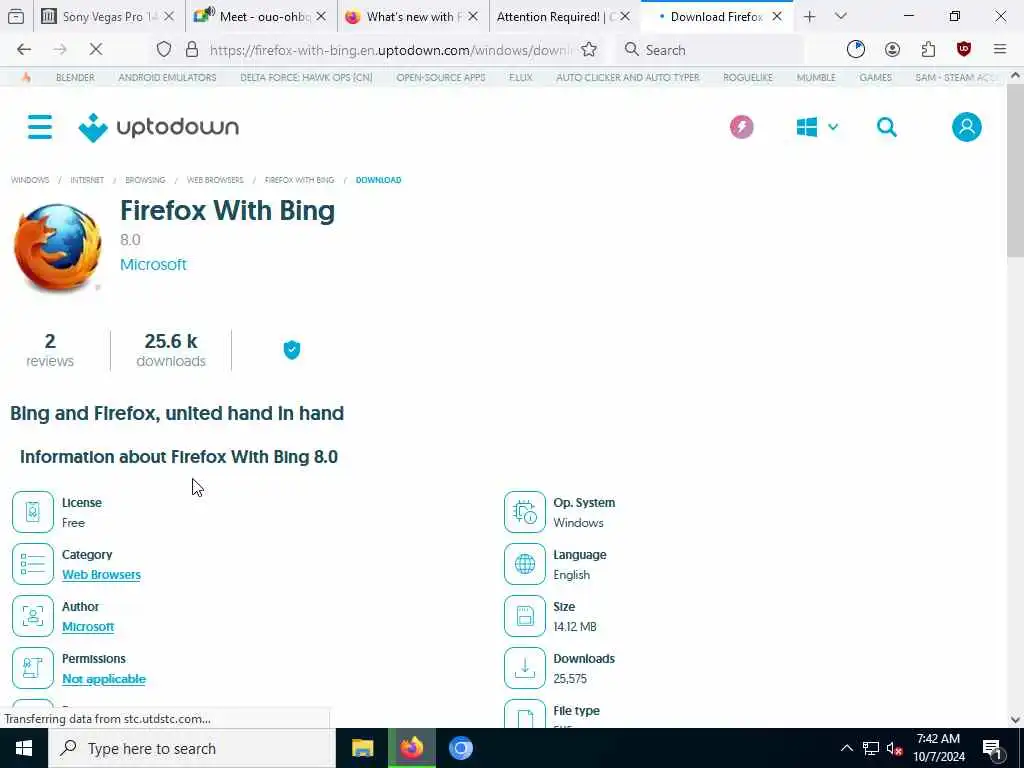Click the Author info icon
The image size is (1024, 768).
tap(33, 616)
